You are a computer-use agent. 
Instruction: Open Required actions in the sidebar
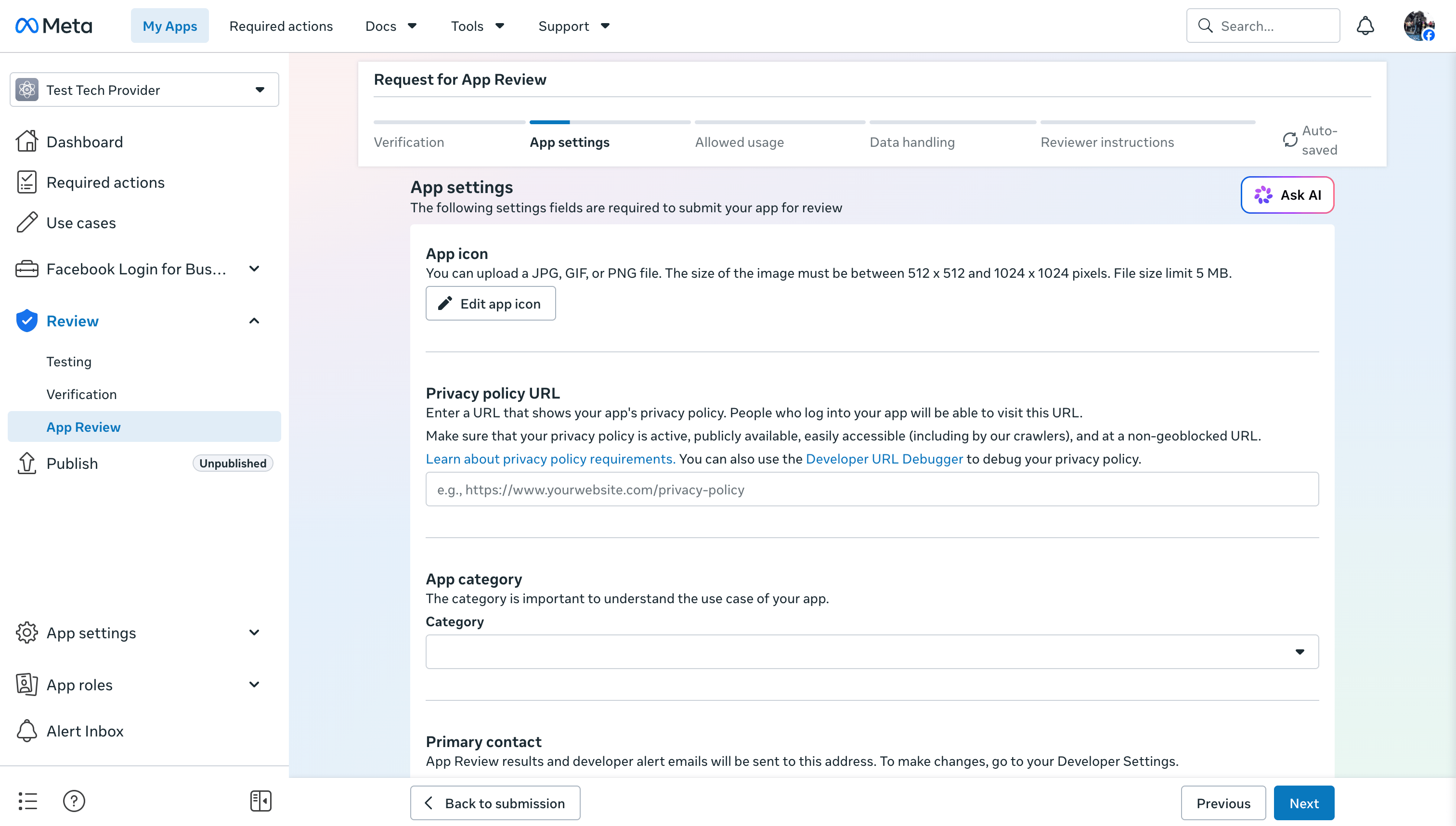pos(105,182)
